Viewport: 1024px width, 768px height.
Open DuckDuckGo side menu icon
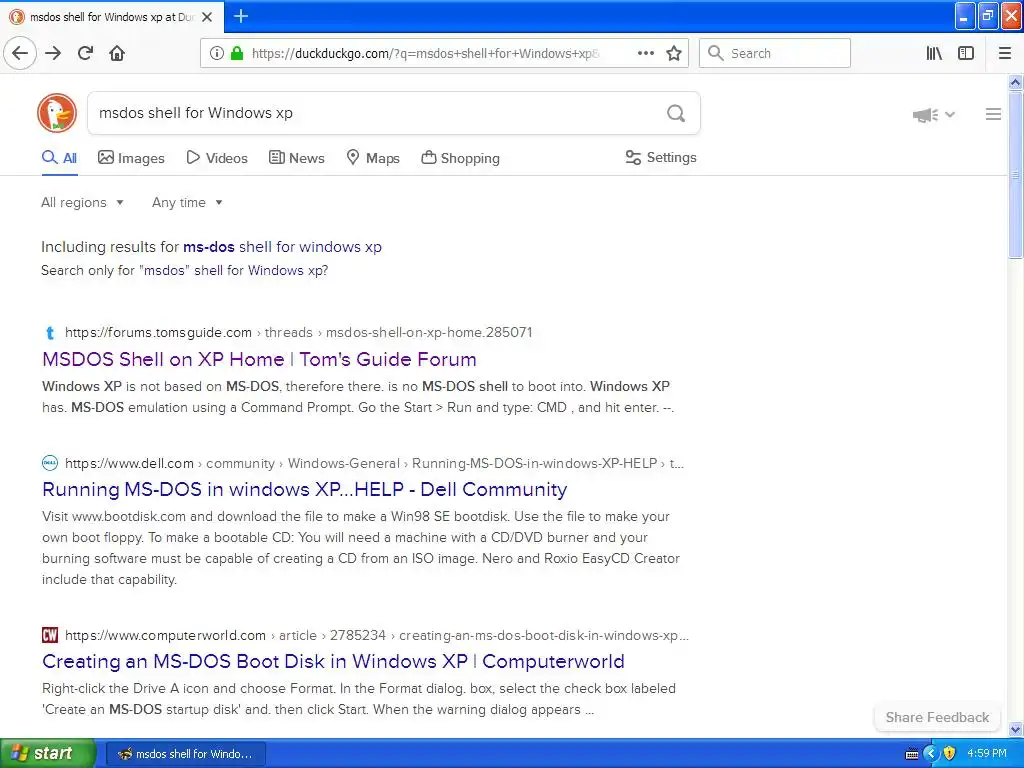tap(993, 114)
